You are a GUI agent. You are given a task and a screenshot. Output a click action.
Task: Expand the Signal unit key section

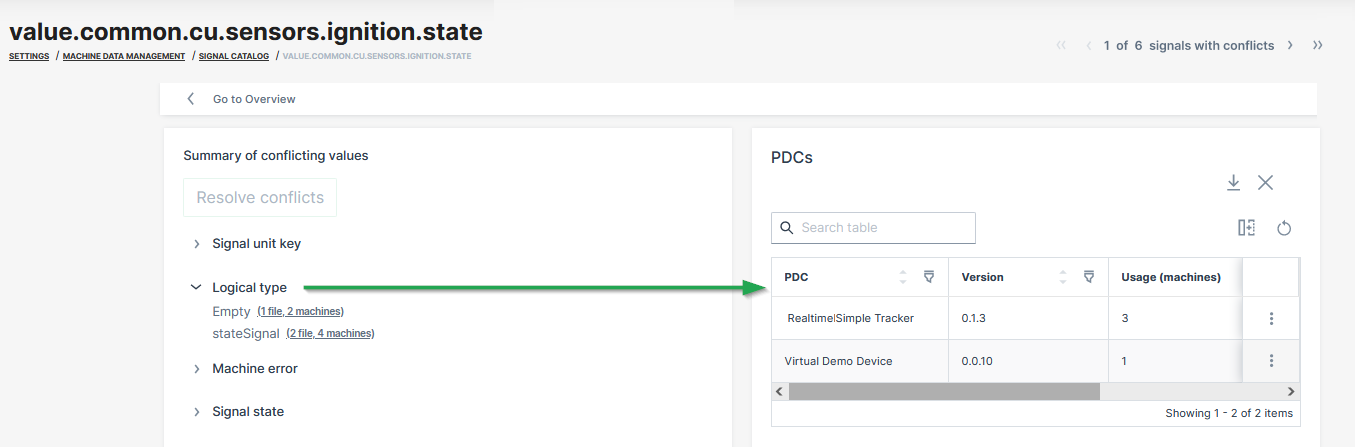[x=197, y=244]
